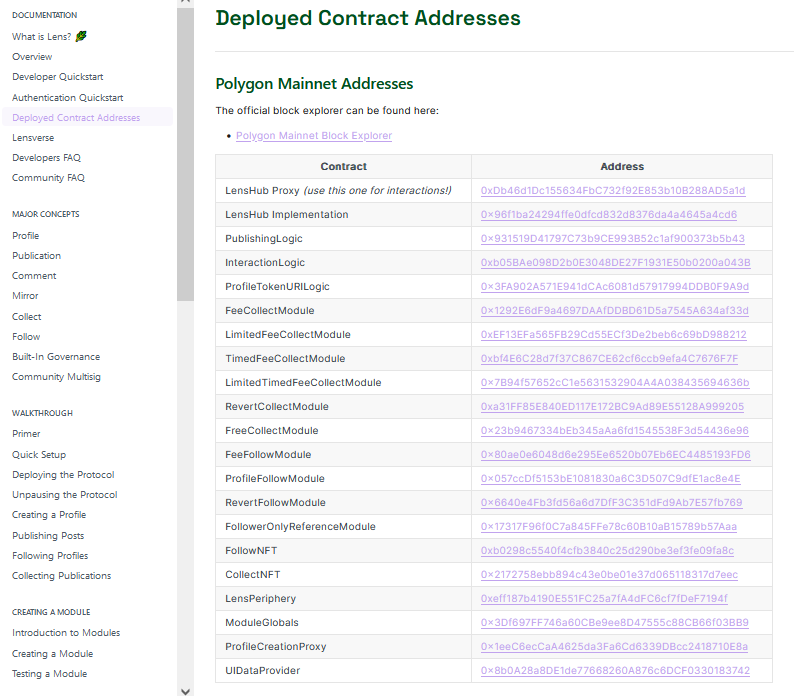Open the Polygon Mainnet Block Explorer link
Screen dimensions: 794x696
pos(313,136)
